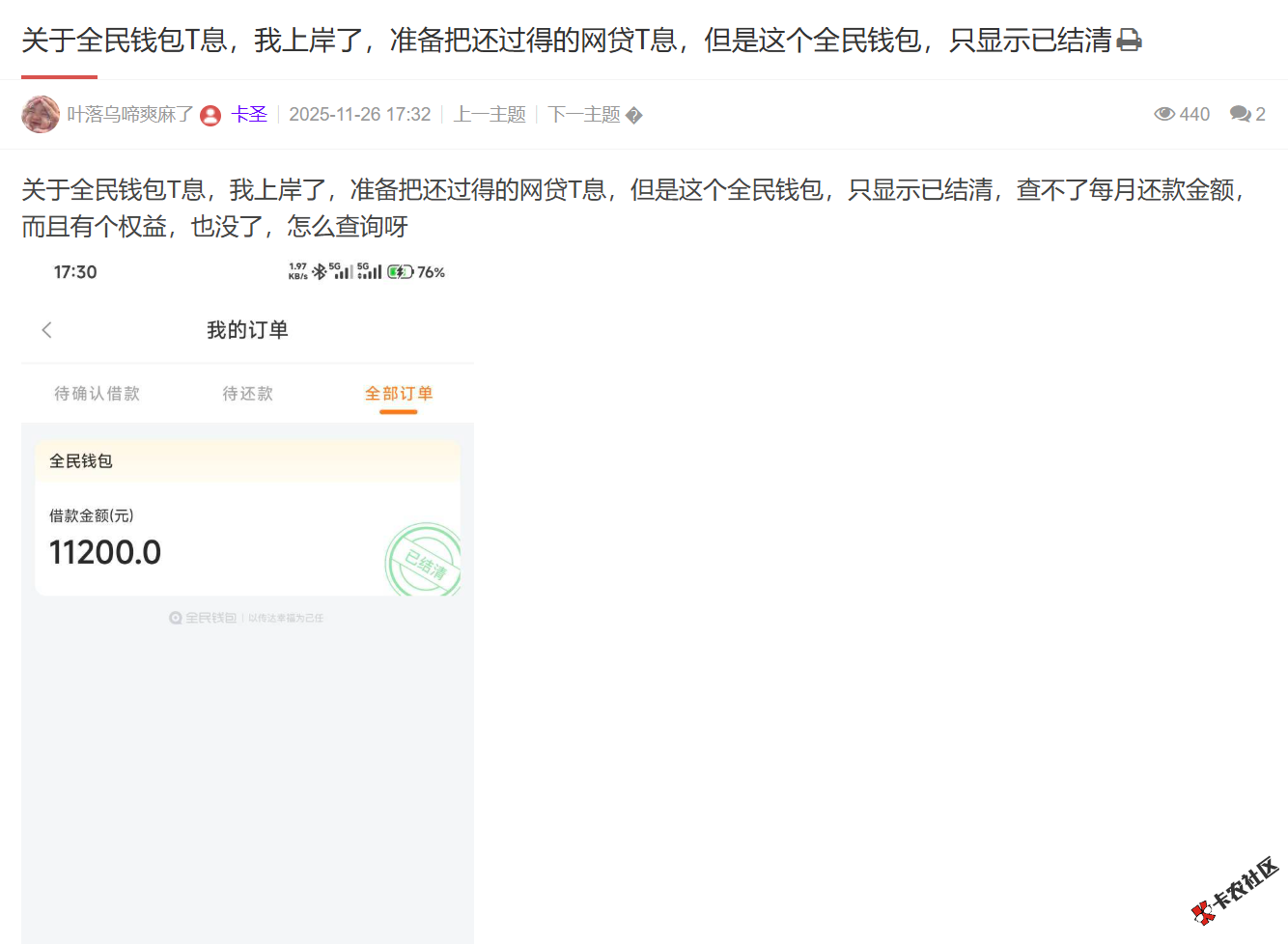Click the 借款金额(元) label
This screenshot has width=1288, height=944.
point(92,515)
